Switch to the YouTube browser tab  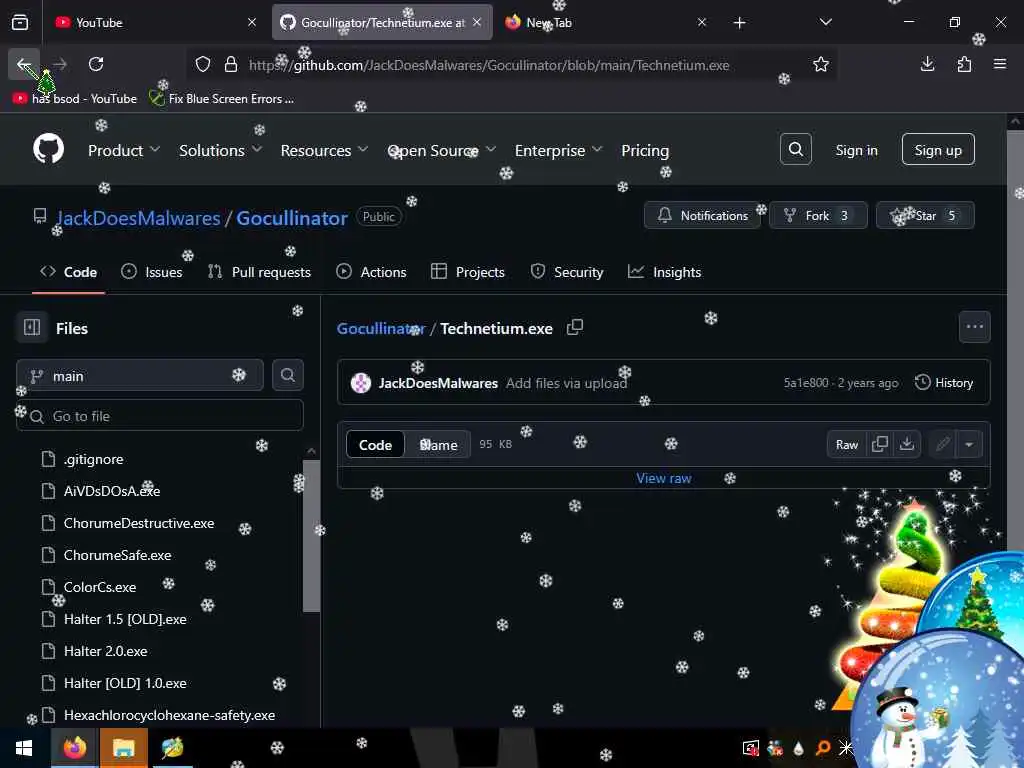[x=155, y=23]
